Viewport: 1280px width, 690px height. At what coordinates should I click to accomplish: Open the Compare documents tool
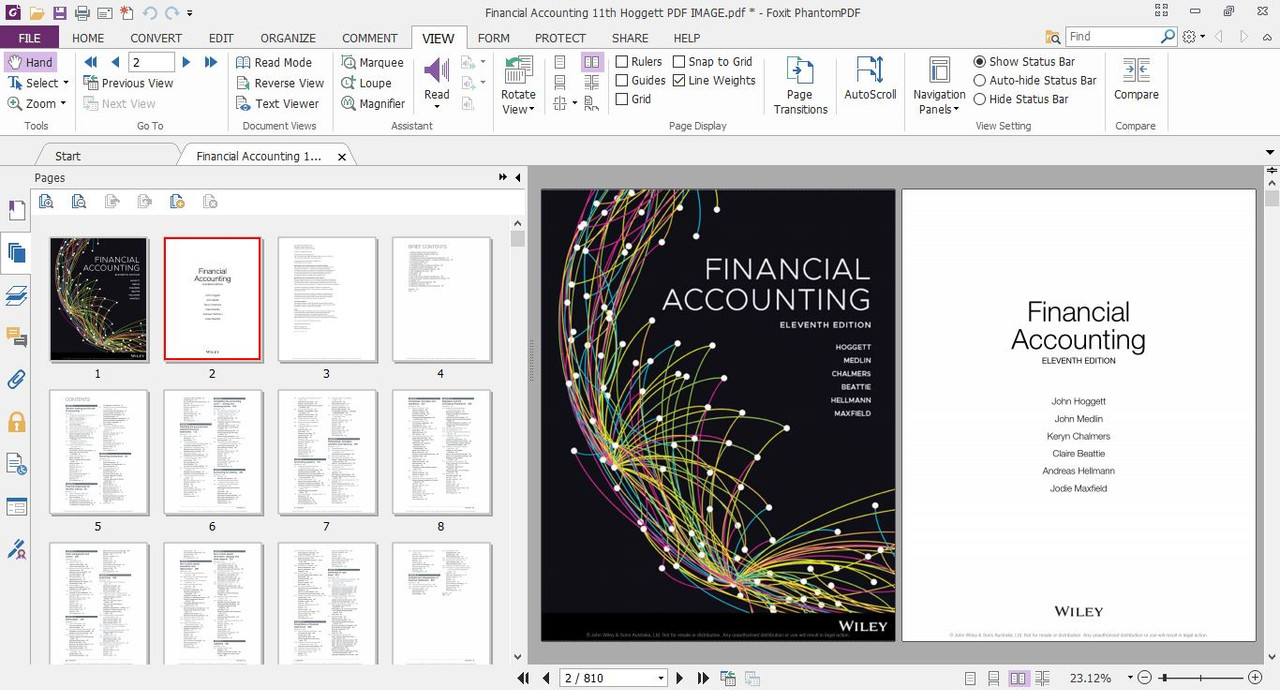(1136, 78)
